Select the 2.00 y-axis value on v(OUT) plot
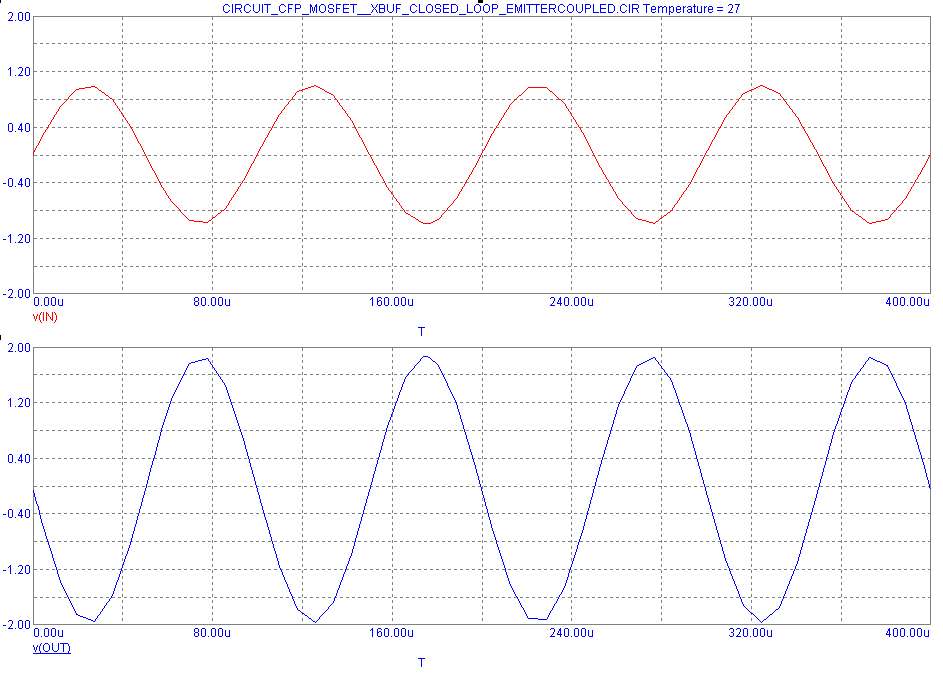943x673 pixels. pos(19,348)
